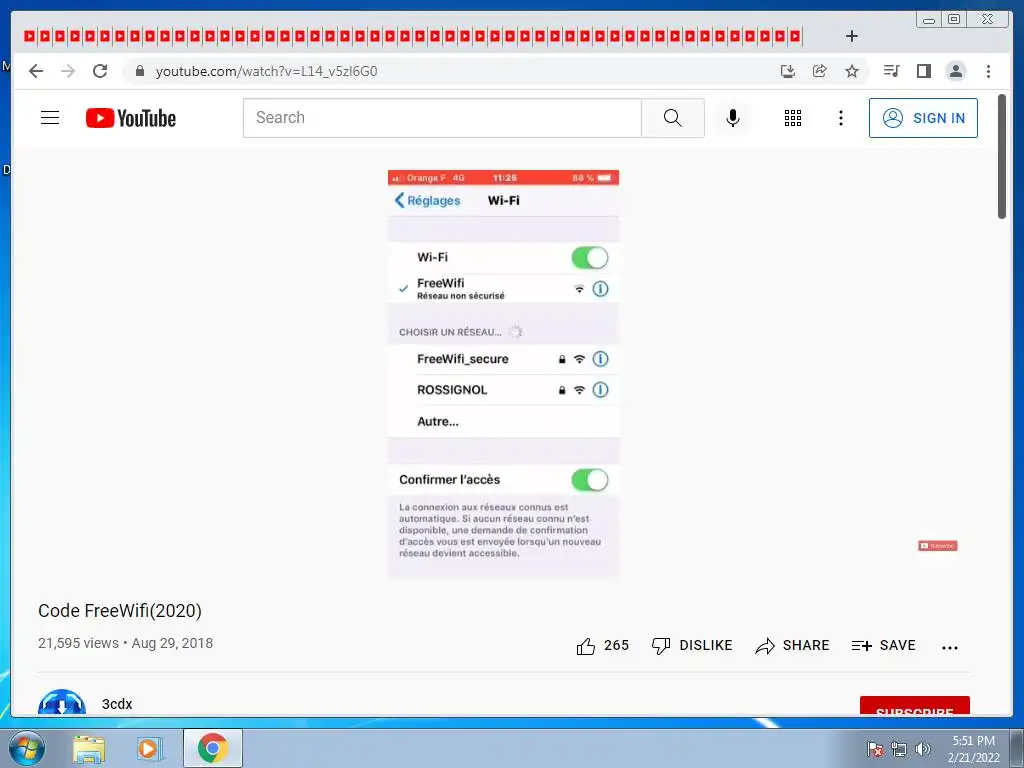
Task: Click the red SUBSCRIBE button
Action: (x=914, y=707)
